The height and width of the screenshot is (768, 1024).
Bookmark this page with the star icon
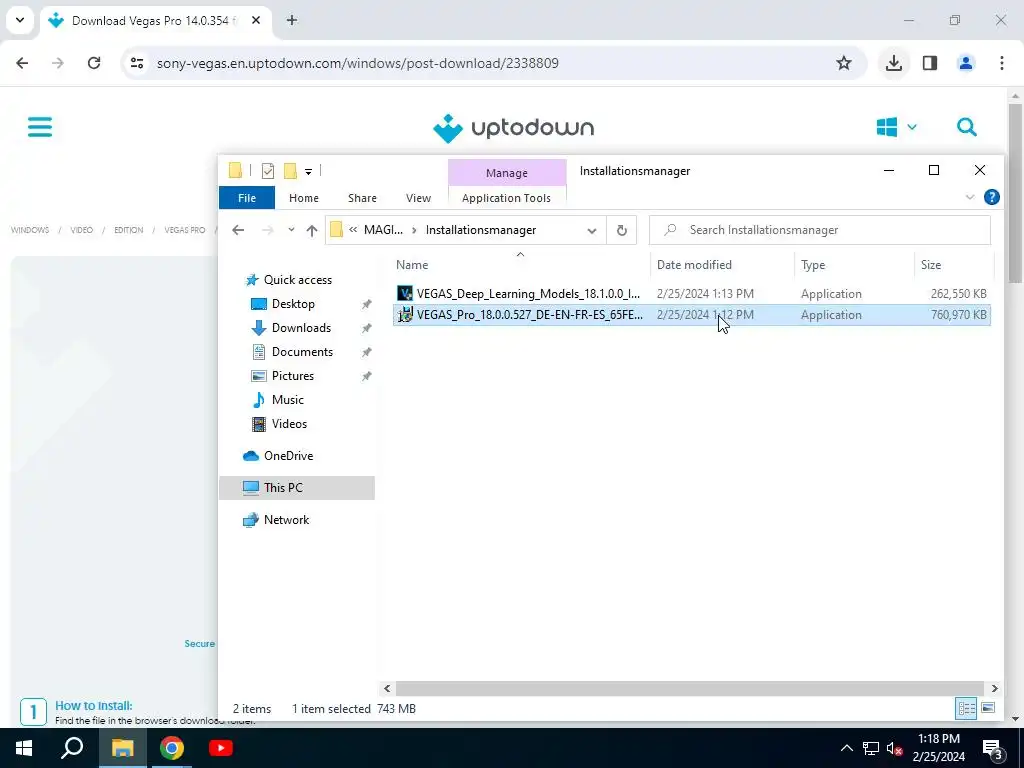844,63
